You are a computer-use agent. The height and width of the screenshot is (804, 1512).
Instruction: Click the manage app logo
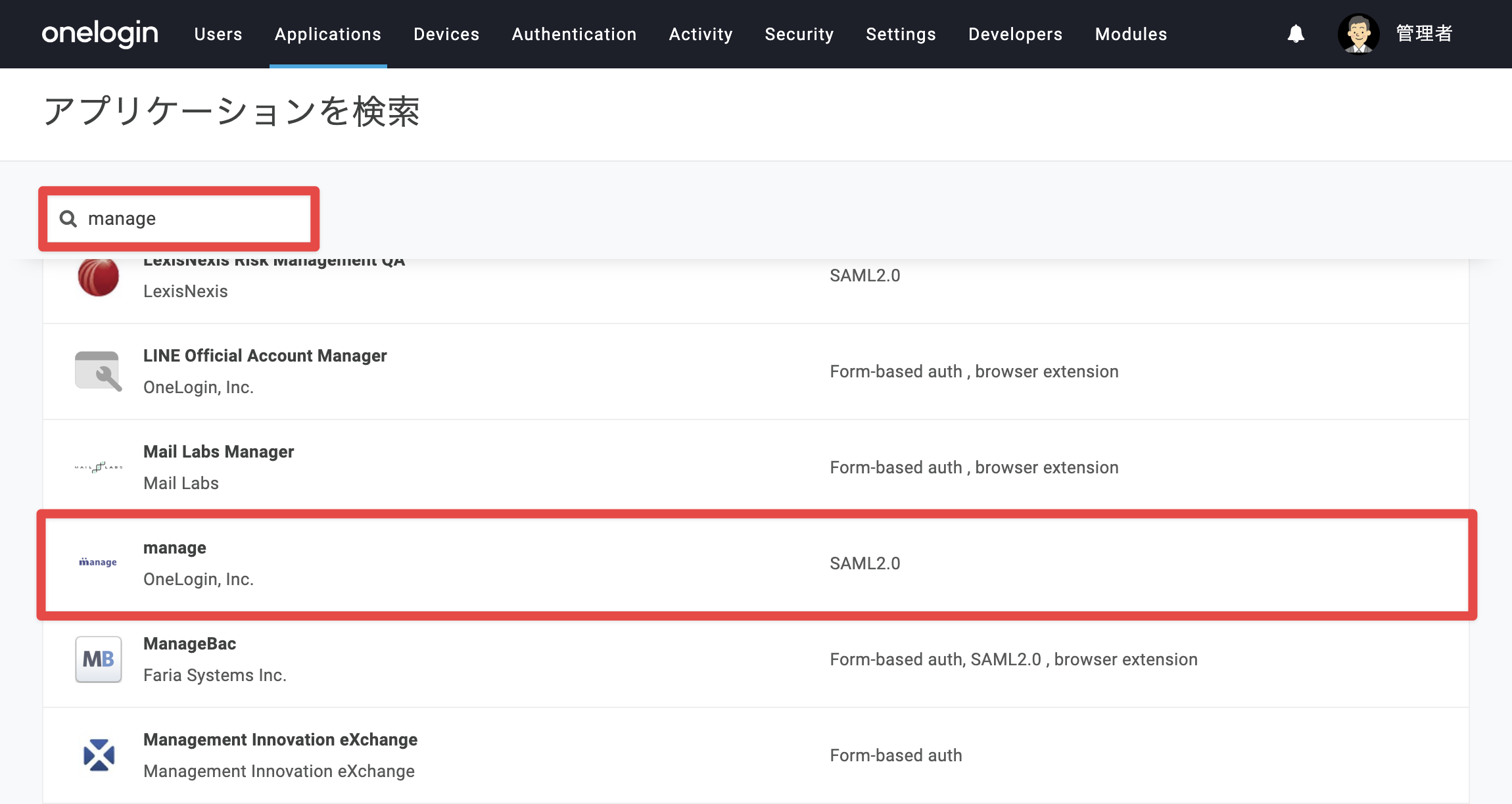(x=98, y=562)
